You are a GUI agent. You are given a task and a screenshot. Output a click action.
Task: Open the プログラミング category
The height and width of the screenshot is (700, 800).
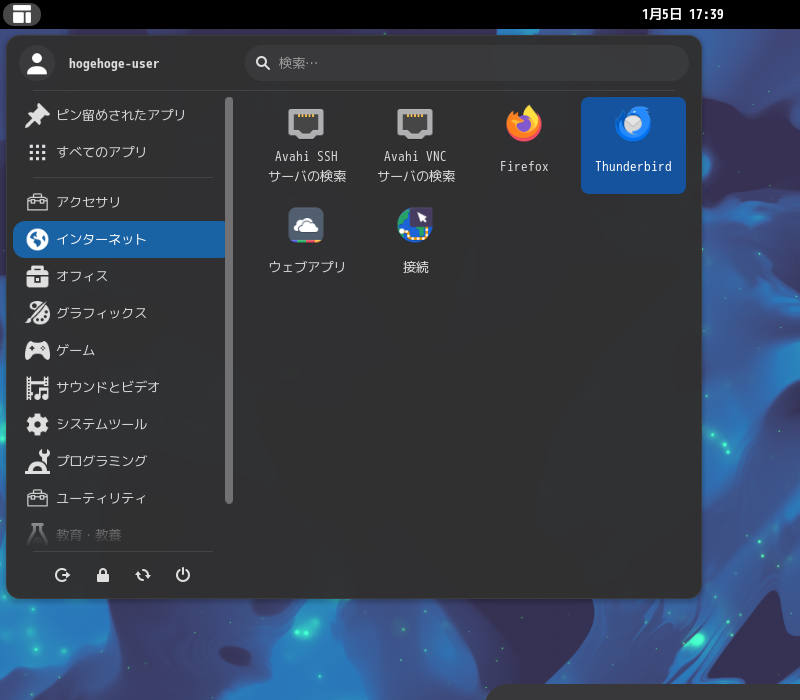(119, 461)
